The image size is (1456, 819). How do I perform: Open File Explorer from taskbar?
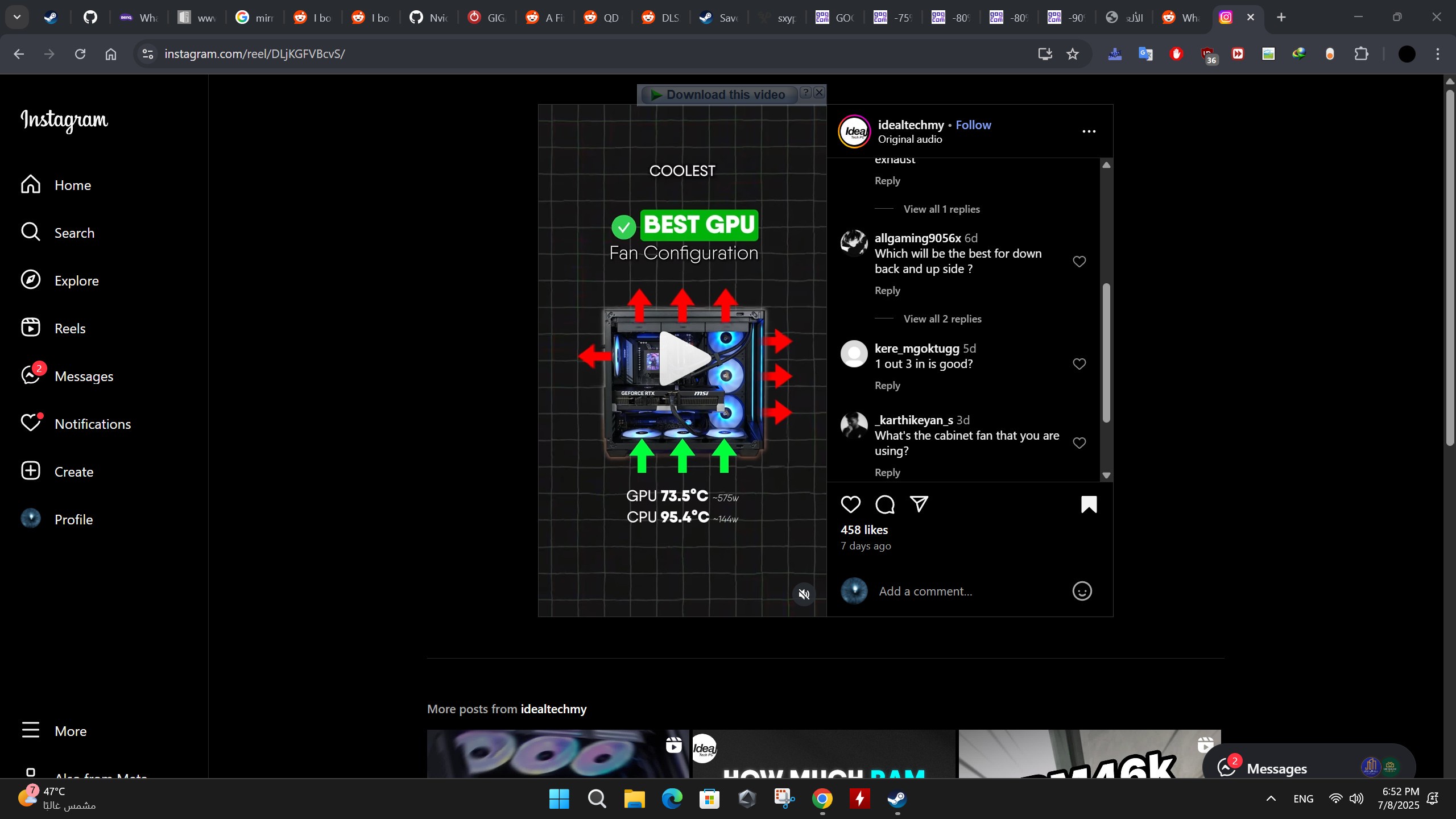point(634,799)
